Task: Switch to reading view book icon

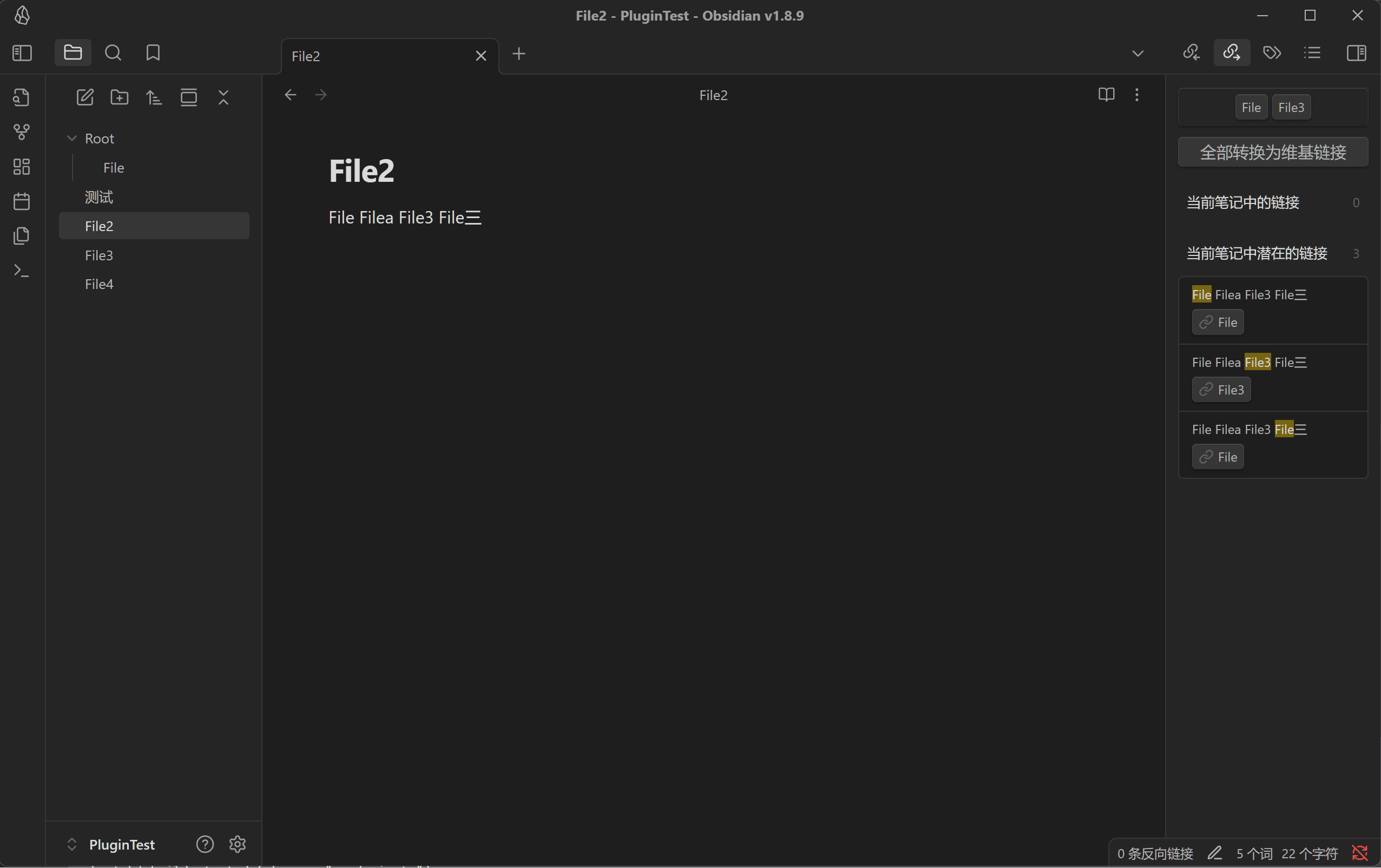Action: [1106, 95]
